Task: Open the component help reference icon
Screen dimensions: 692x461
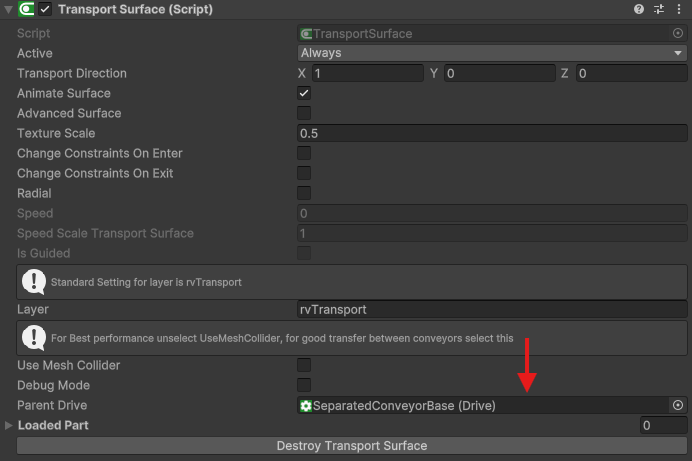Action: (639, 9)
